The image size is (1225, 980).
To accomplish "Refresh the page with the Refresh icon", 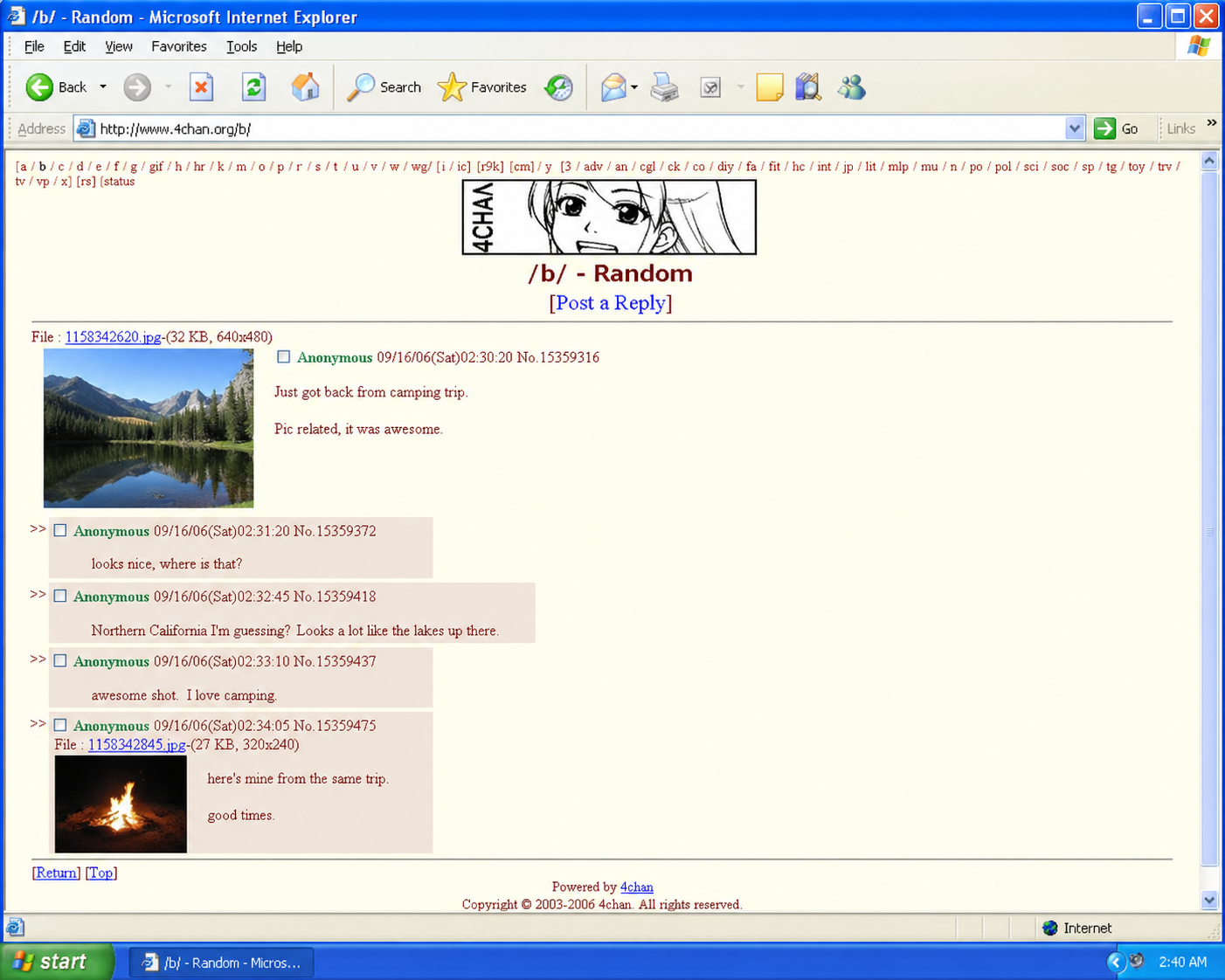I will (253, 87).
